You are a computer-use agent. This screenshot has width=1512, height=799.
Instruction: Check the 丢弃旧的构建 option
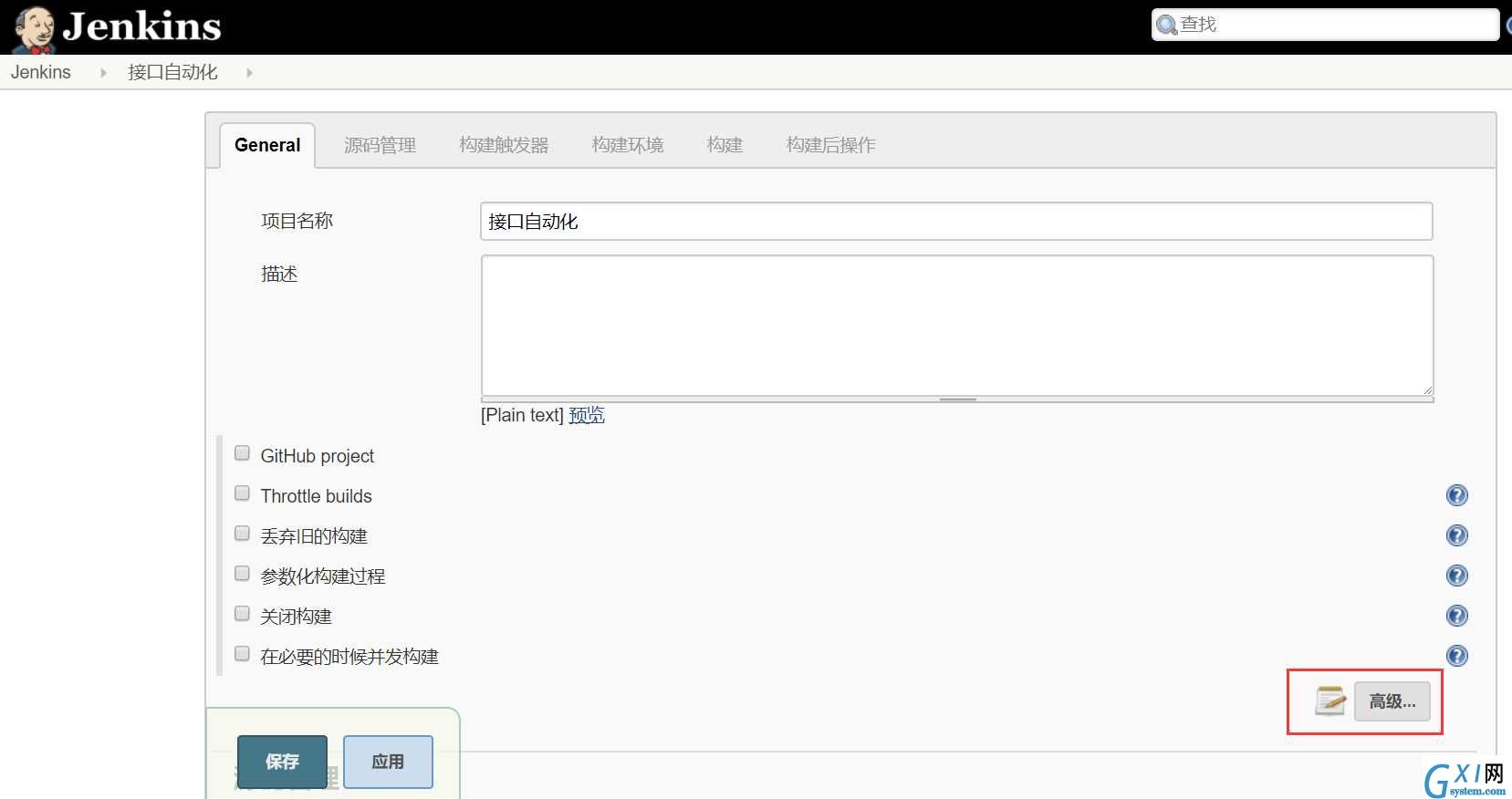[242, 534]
